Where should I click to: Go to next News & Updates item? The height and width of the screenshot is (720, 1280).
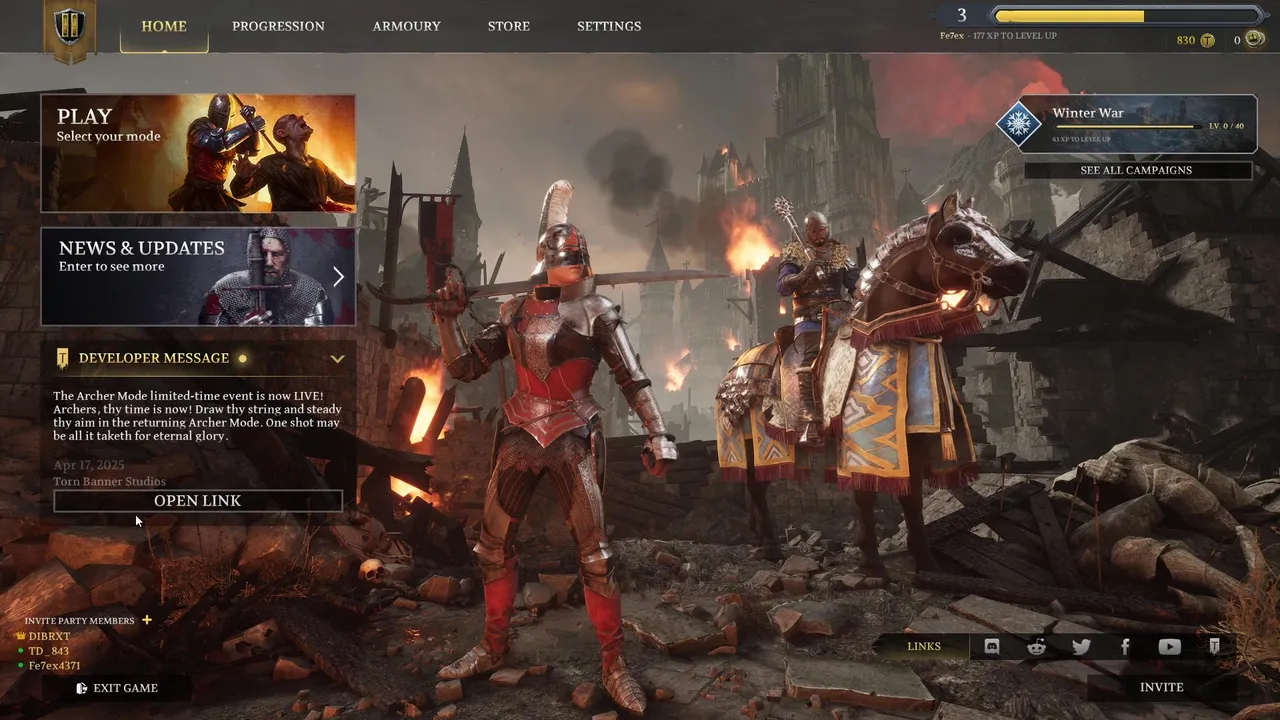338,277
